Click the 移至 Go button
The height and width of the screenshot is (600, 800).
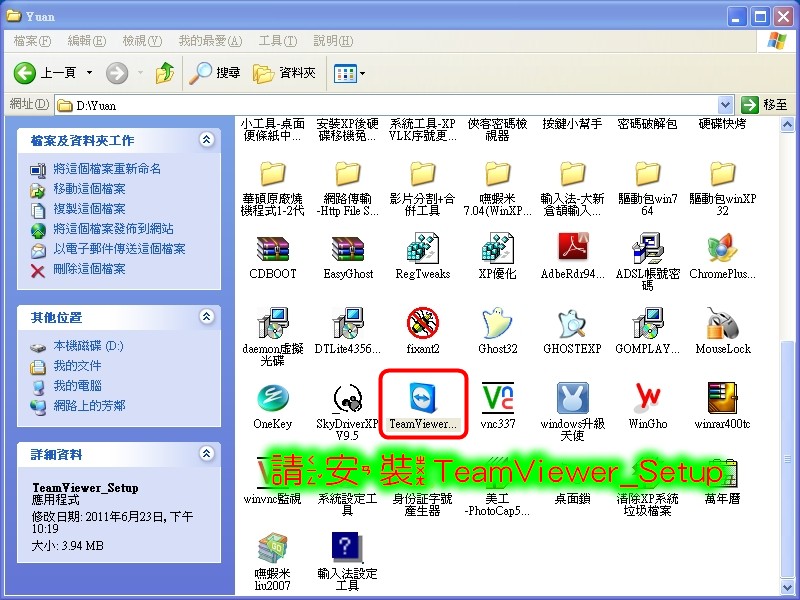pyautogui.click(x=764, y=105)
